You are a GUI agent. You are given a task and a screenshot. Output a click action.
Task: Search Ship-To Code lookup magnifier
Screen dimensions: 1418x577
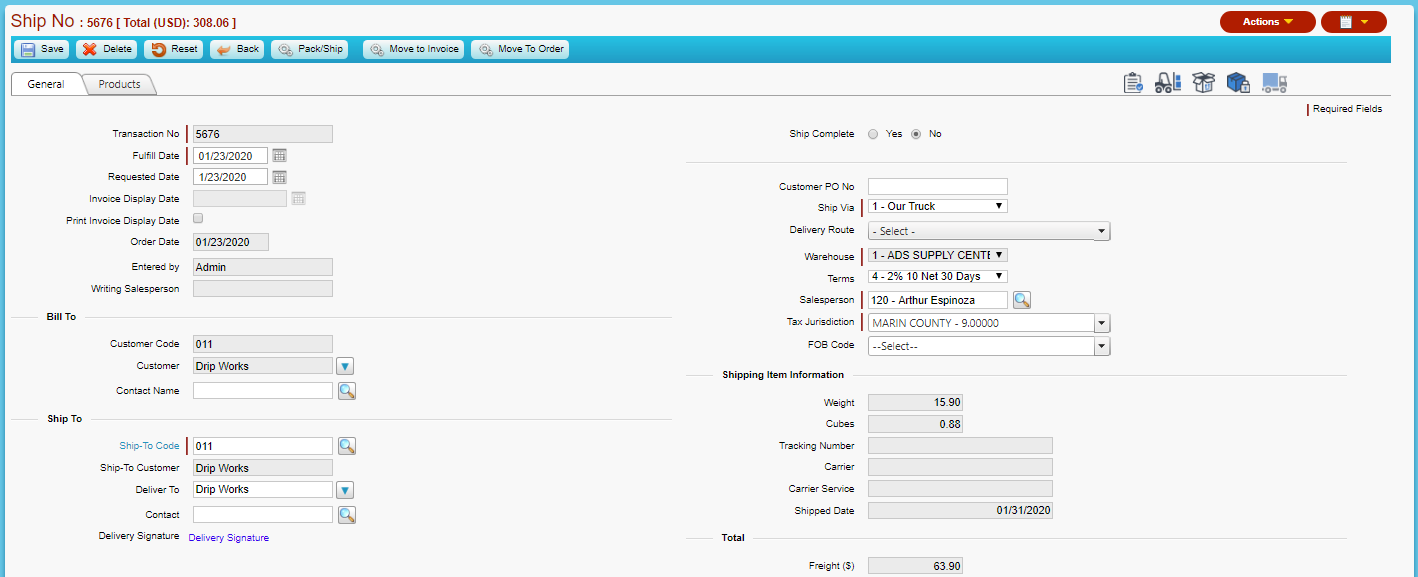click(x=347, y=446)
